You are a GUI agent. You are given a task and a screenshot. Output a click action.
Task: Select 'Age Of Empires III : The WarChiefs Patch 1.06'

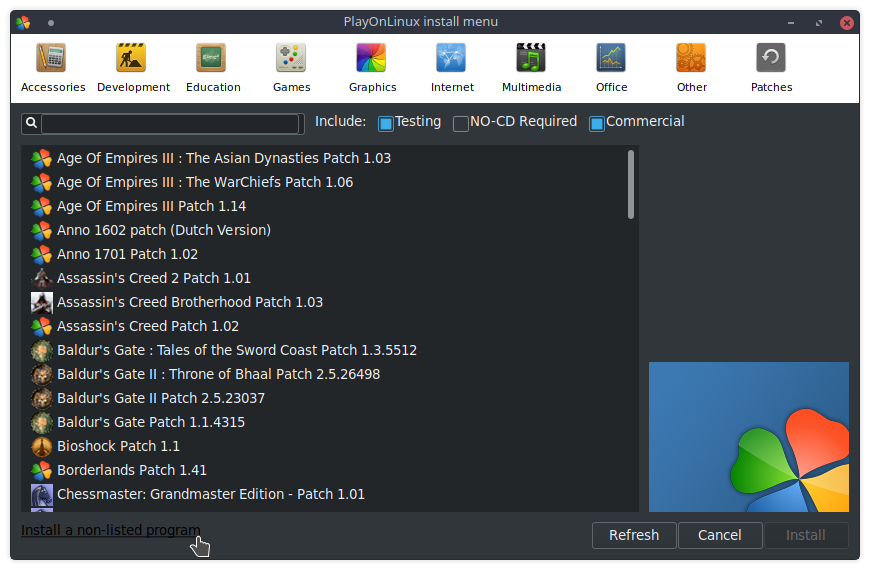pyautogui.click(x=205, y=182)
